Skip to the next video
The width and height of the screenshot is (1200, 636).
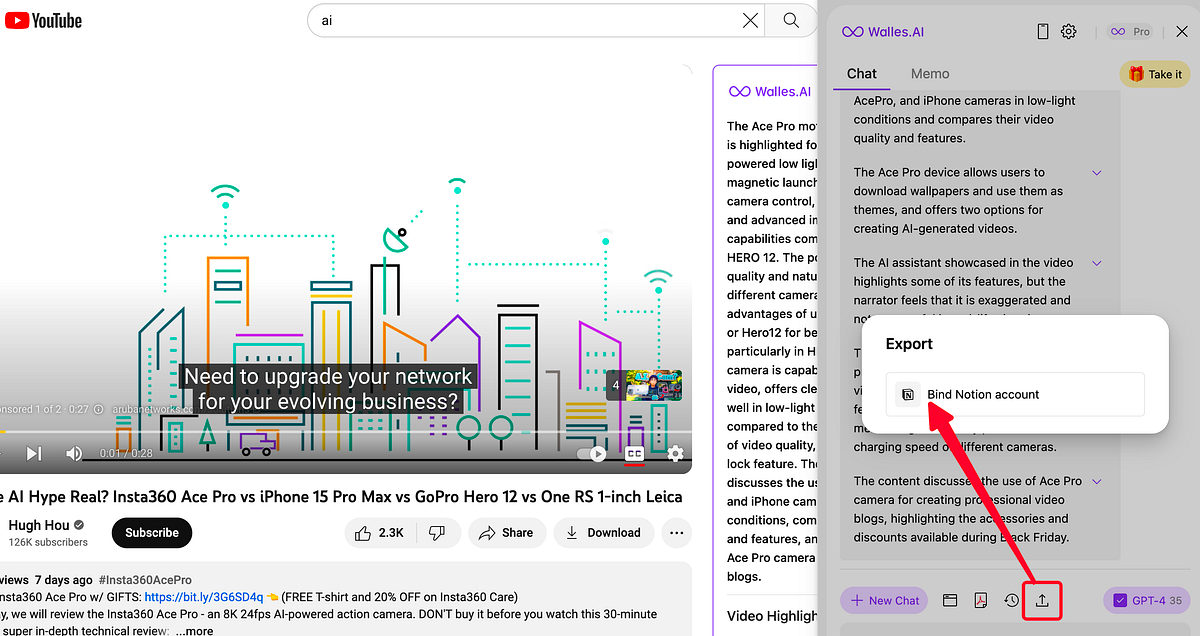tap(34, 453)
